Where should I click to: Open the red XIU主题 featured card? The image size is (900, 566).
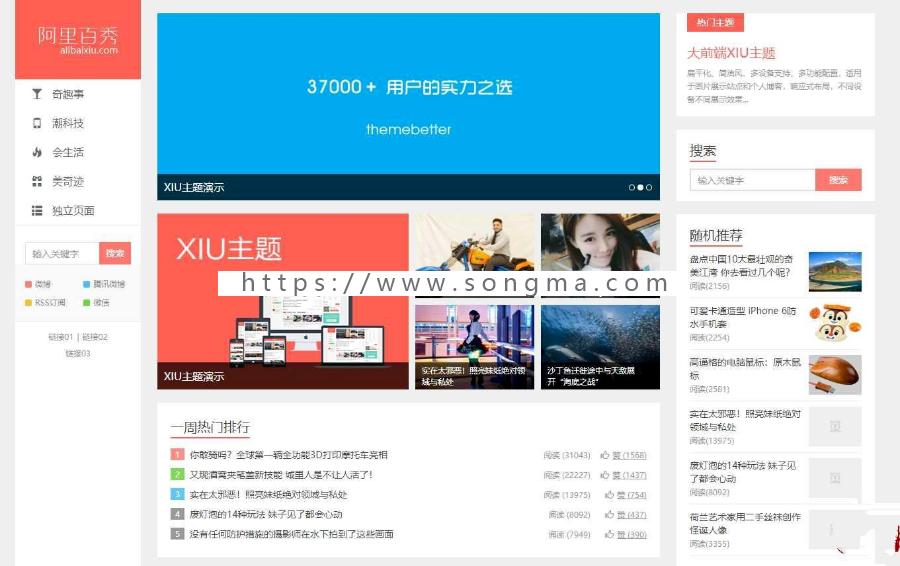(283, 301)
